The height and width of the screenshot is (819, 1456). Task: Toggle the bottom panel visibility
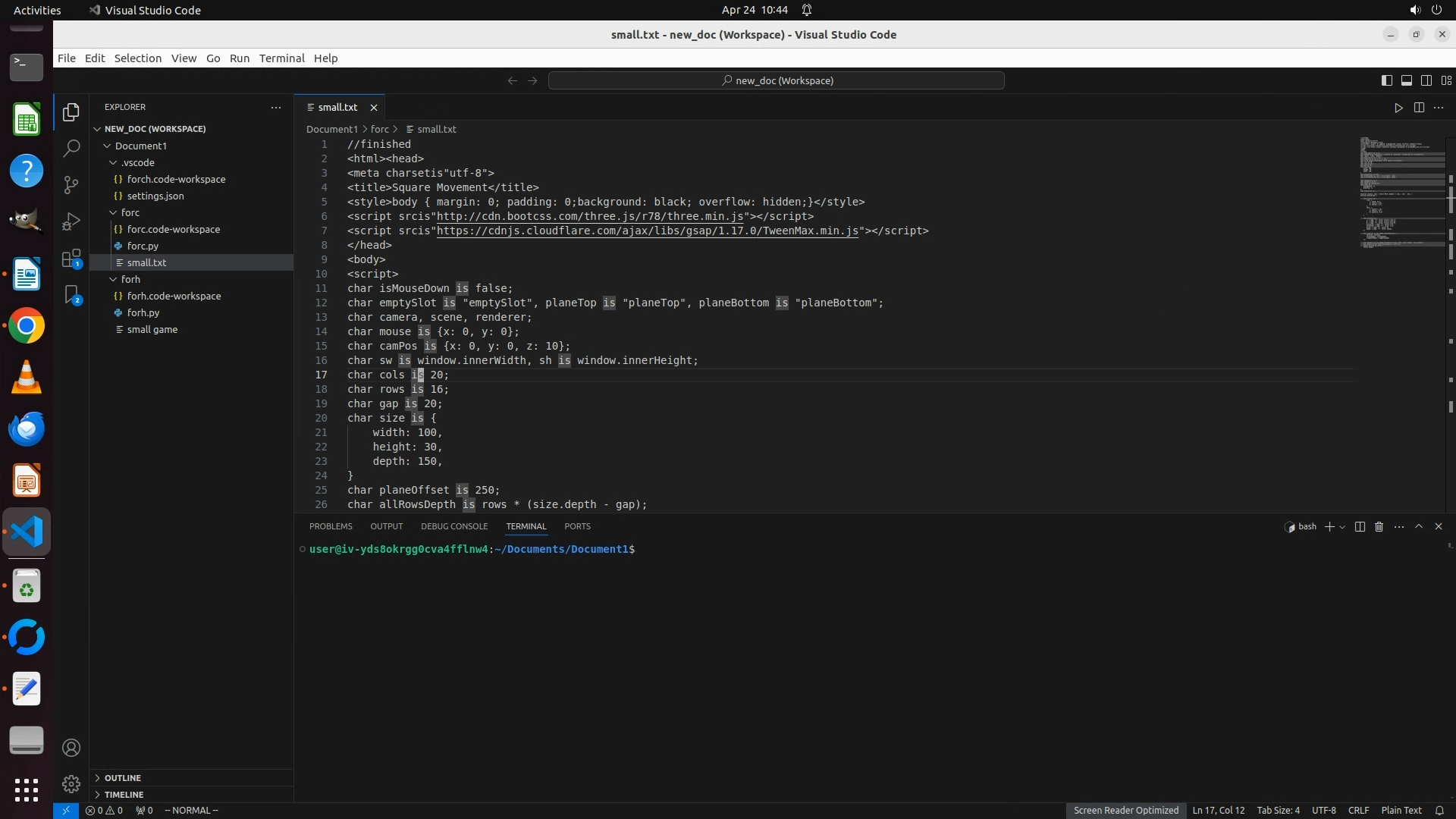(x=1407, y=80)
